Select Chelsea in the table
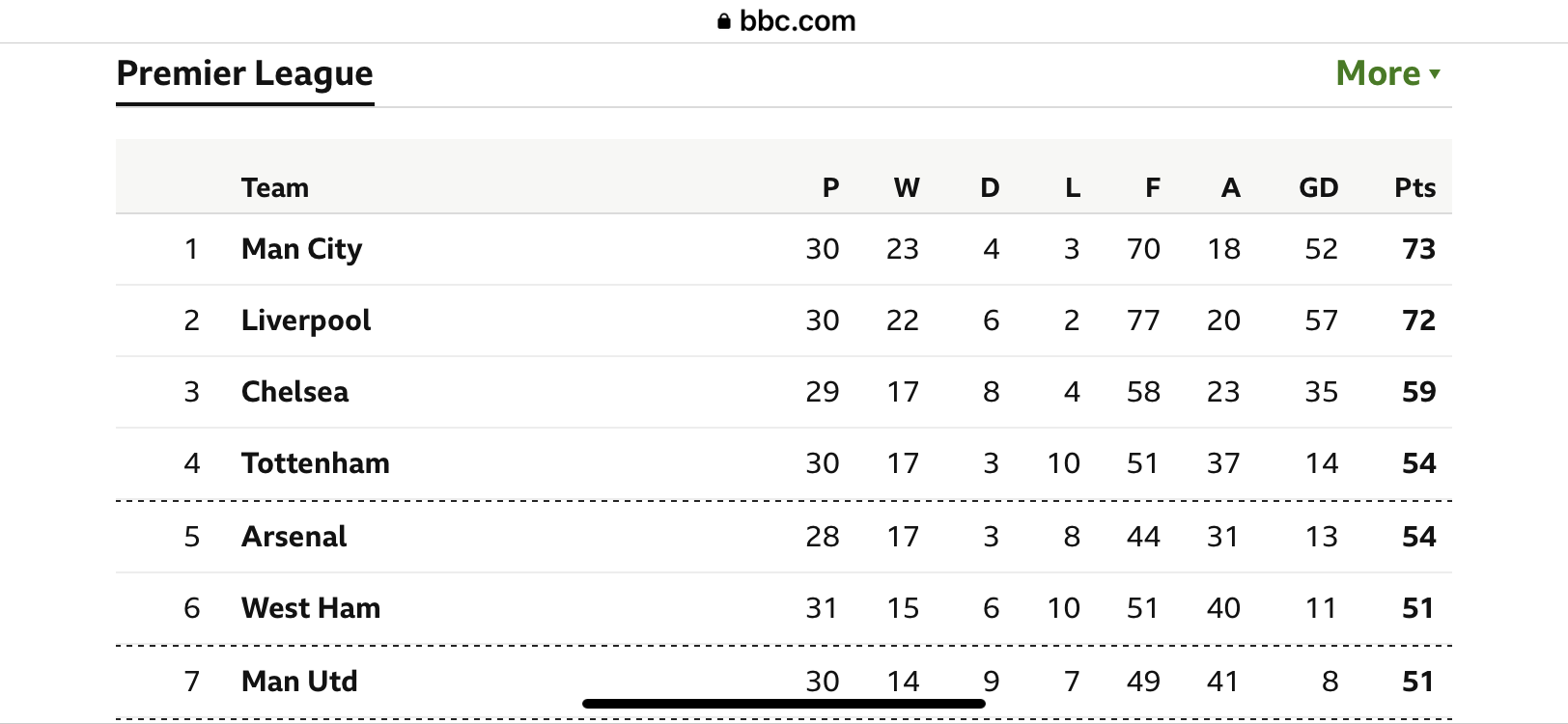 (294, 392)
